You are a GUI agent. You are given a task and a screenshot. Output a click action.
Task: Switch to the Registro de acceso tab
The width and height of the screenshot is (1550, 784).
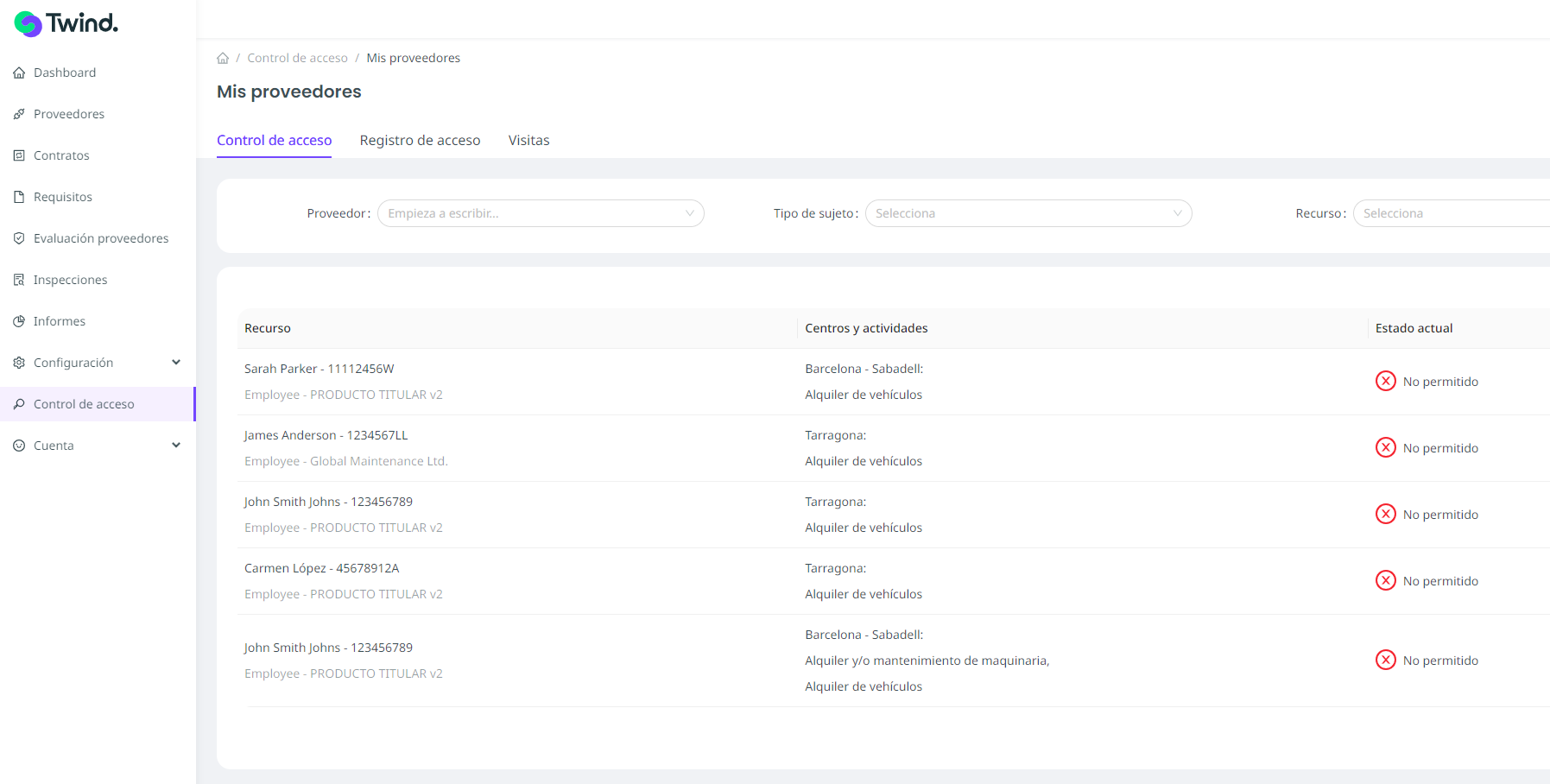click(x=420, y=140)
